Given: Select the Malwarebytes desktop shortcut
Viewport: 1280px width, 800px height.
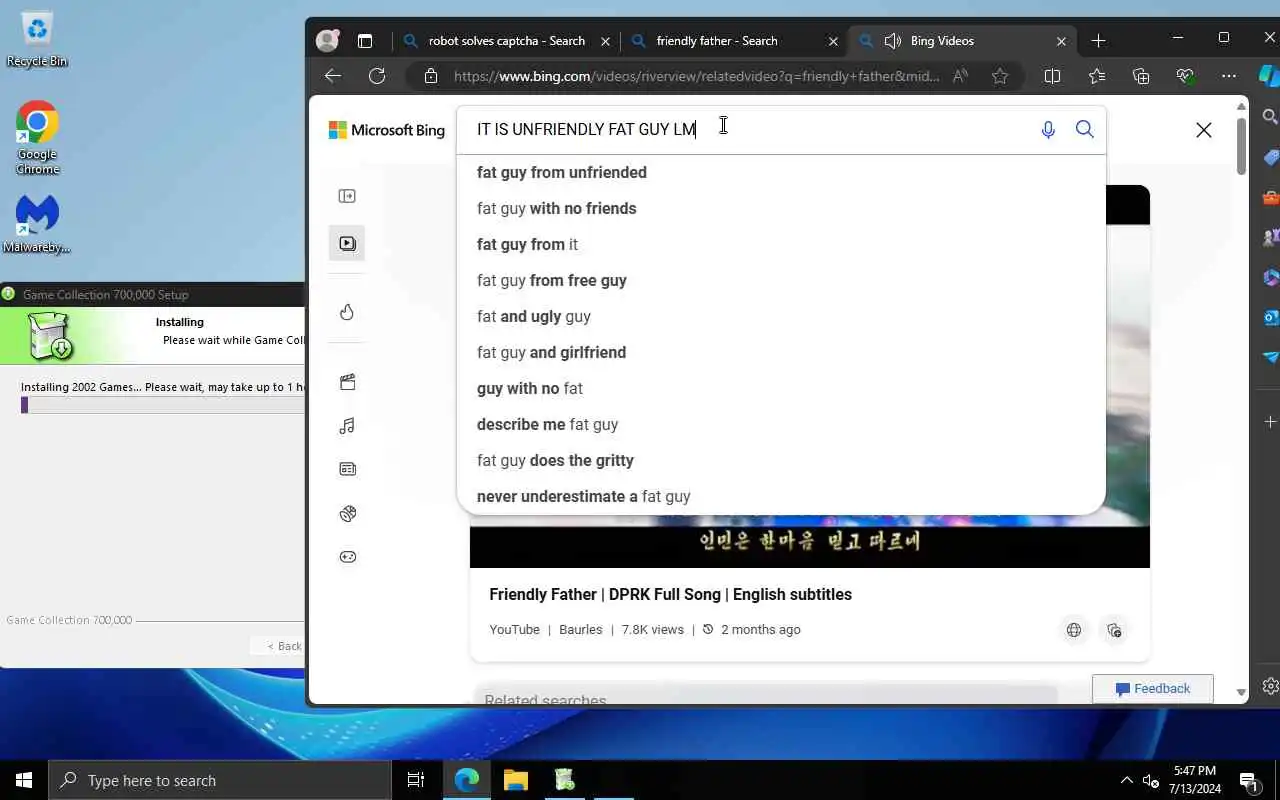Looking at the screenshot, I should (37, 224).
